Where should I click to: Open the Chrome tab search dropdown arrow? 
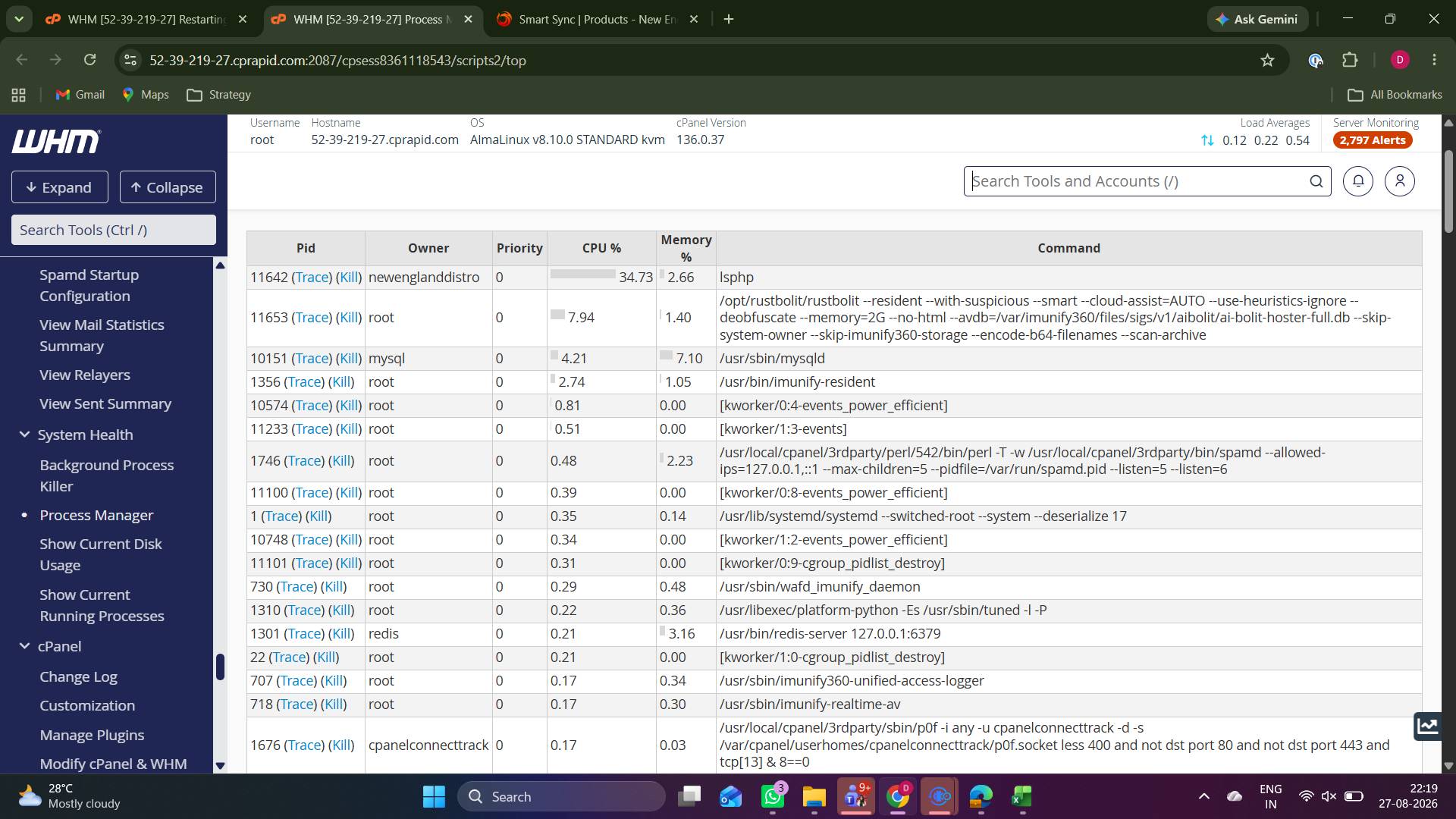[19, 19]
